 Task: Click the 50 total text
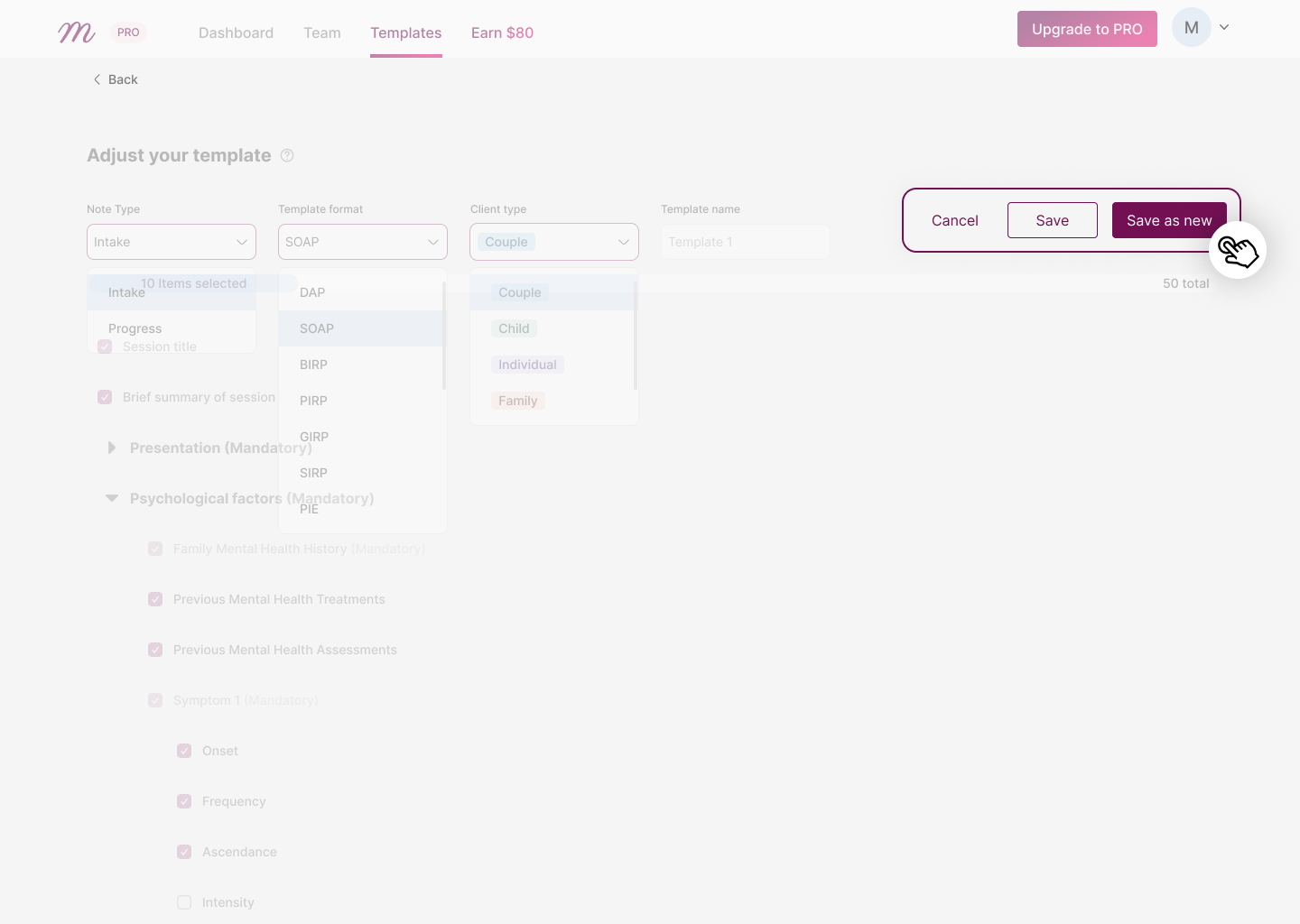coord(1186,283)
